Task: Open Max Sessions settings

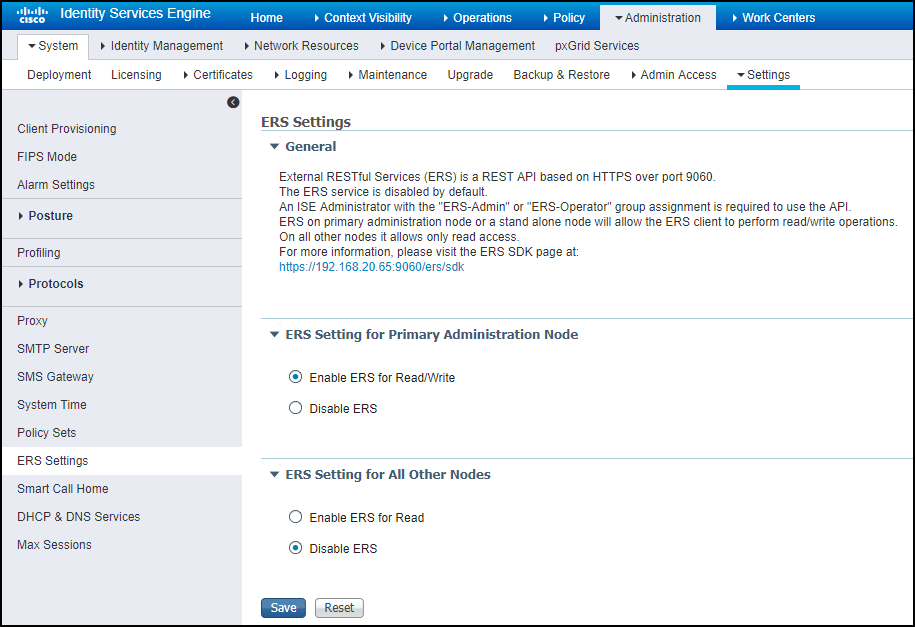Action: pyautogui.click(x=54, y=545)
